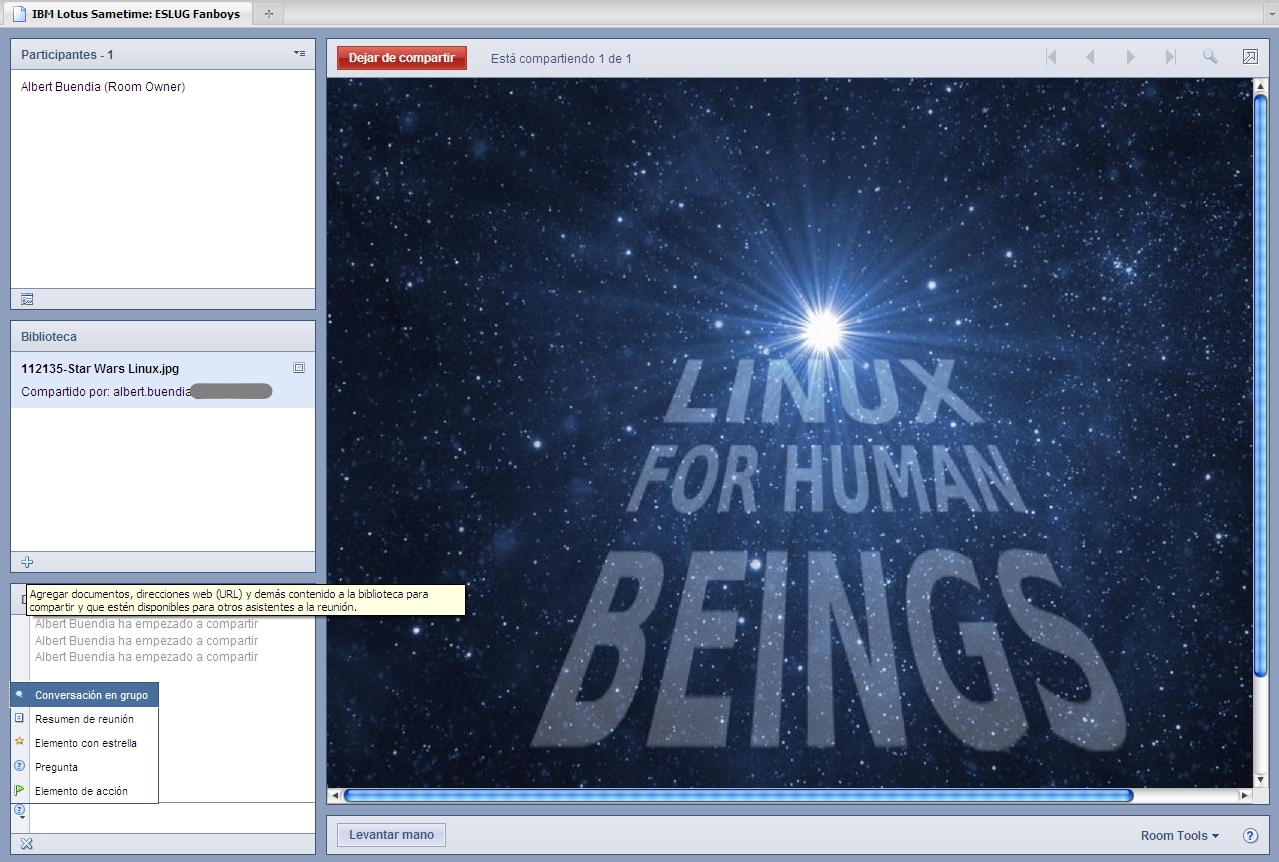
Task: Click the plus icon to add library content
Action: point(27,562)
